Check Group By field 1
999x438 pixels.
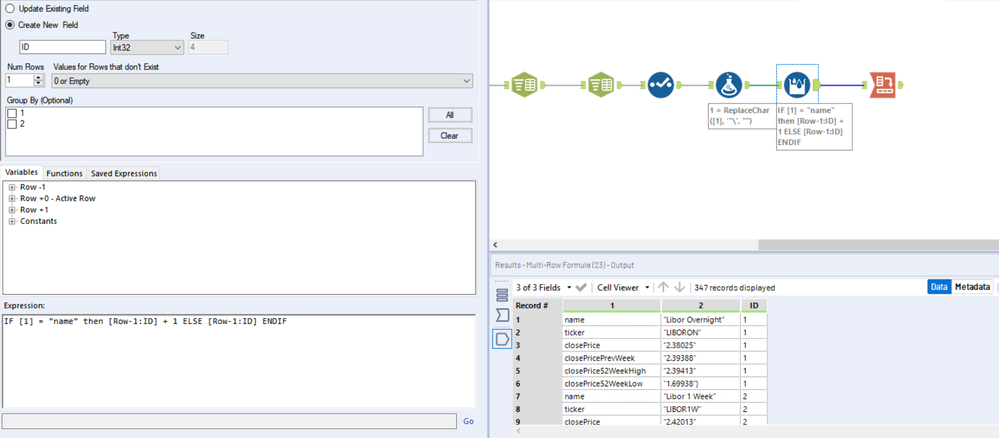pyautogui.click(x=11, y=112)
